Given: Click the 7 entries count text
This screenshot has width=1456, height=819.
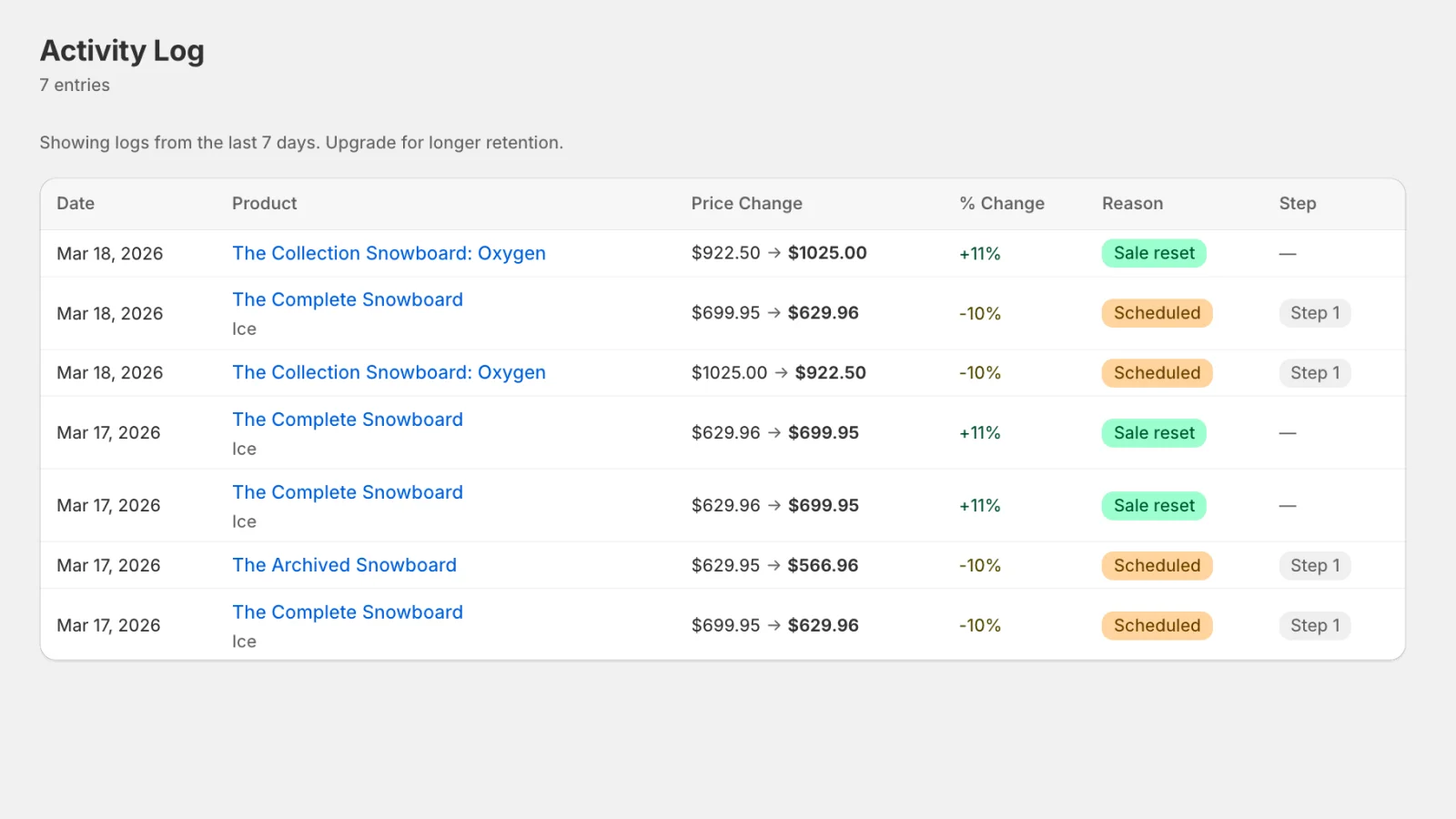Looking at the screenshot, I should pos(75,86).
